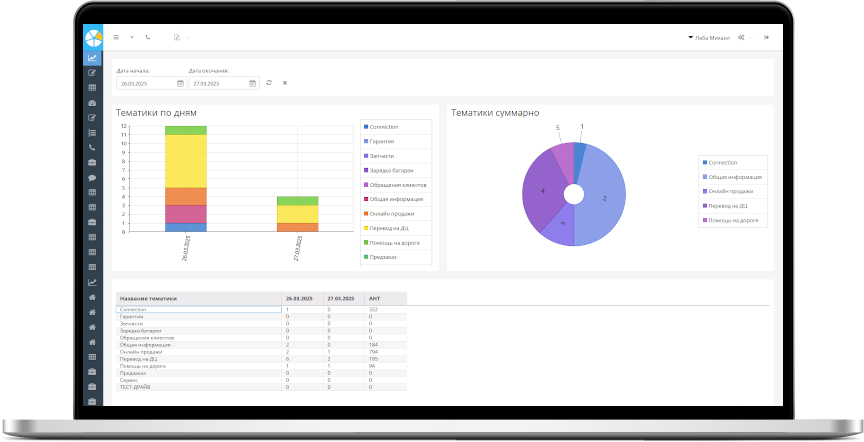The image size is (864, 442).
Task: Click the Дата окончания date input field
Action: 218,83
